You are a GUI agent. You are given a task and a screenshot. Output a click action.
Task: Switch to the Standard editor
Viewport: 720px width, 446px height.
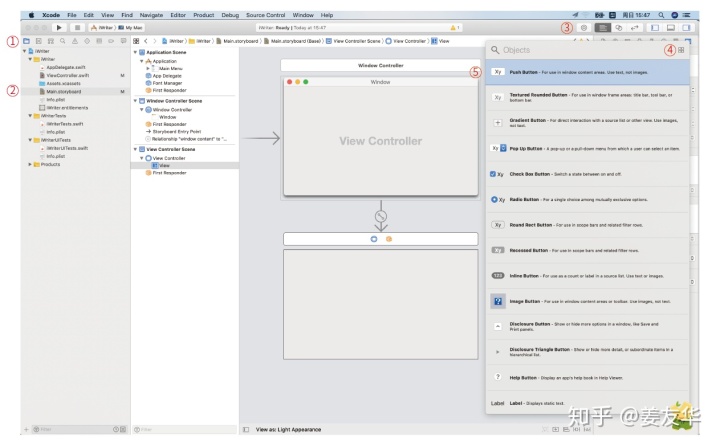coord(602,28)
